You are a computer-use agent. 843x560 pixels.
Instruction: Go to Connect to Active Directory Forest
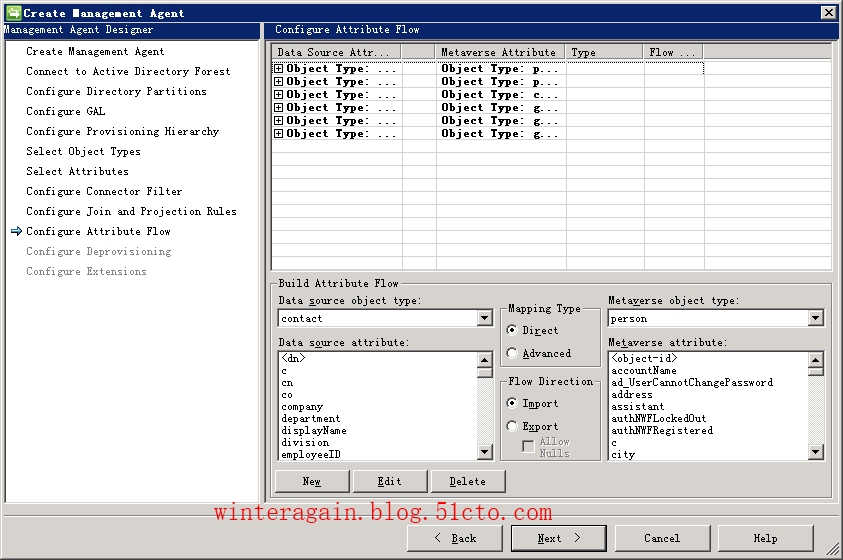coord(128,71)
